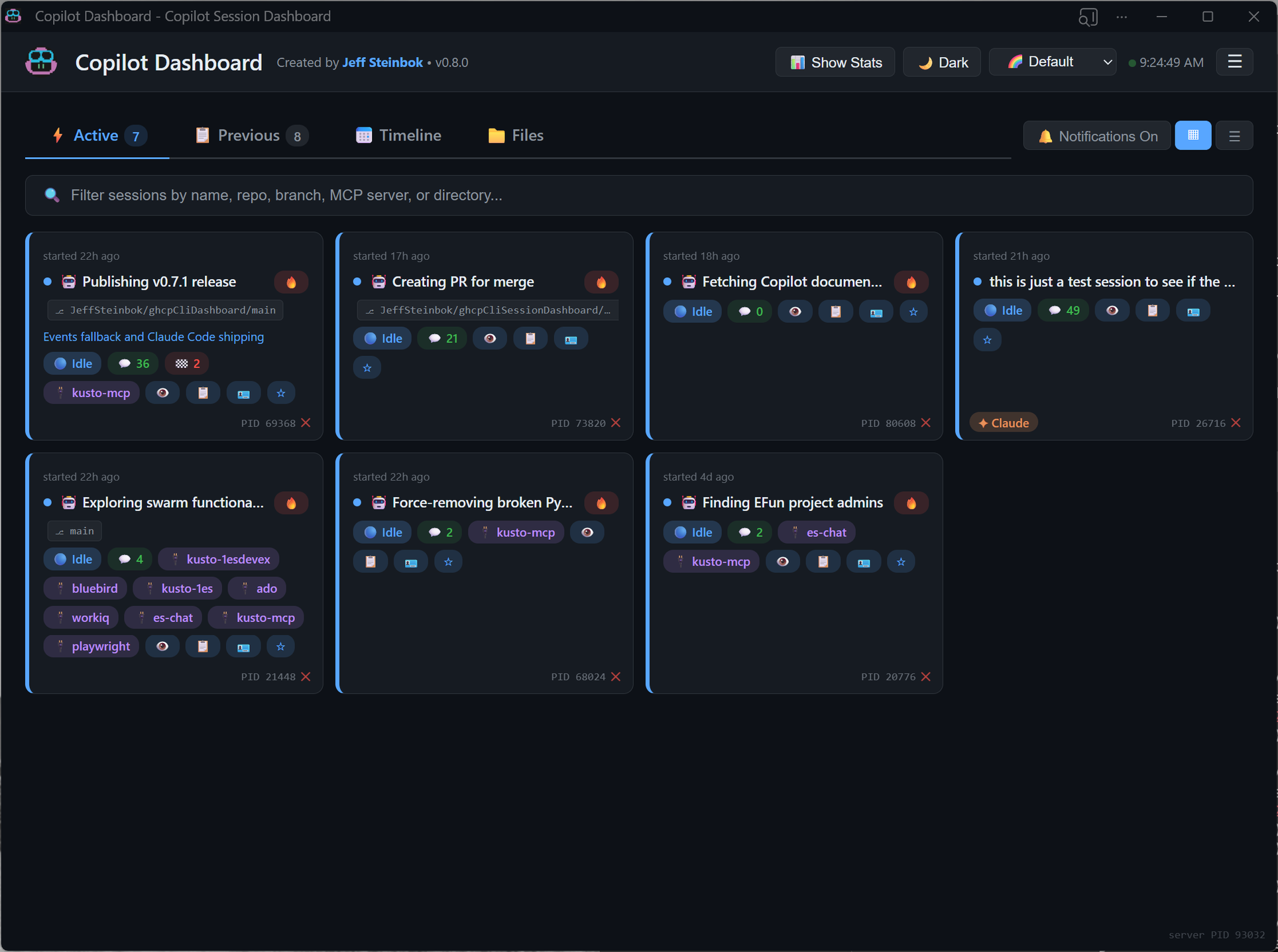Toggle Notifications On to off

[1096, 135]
